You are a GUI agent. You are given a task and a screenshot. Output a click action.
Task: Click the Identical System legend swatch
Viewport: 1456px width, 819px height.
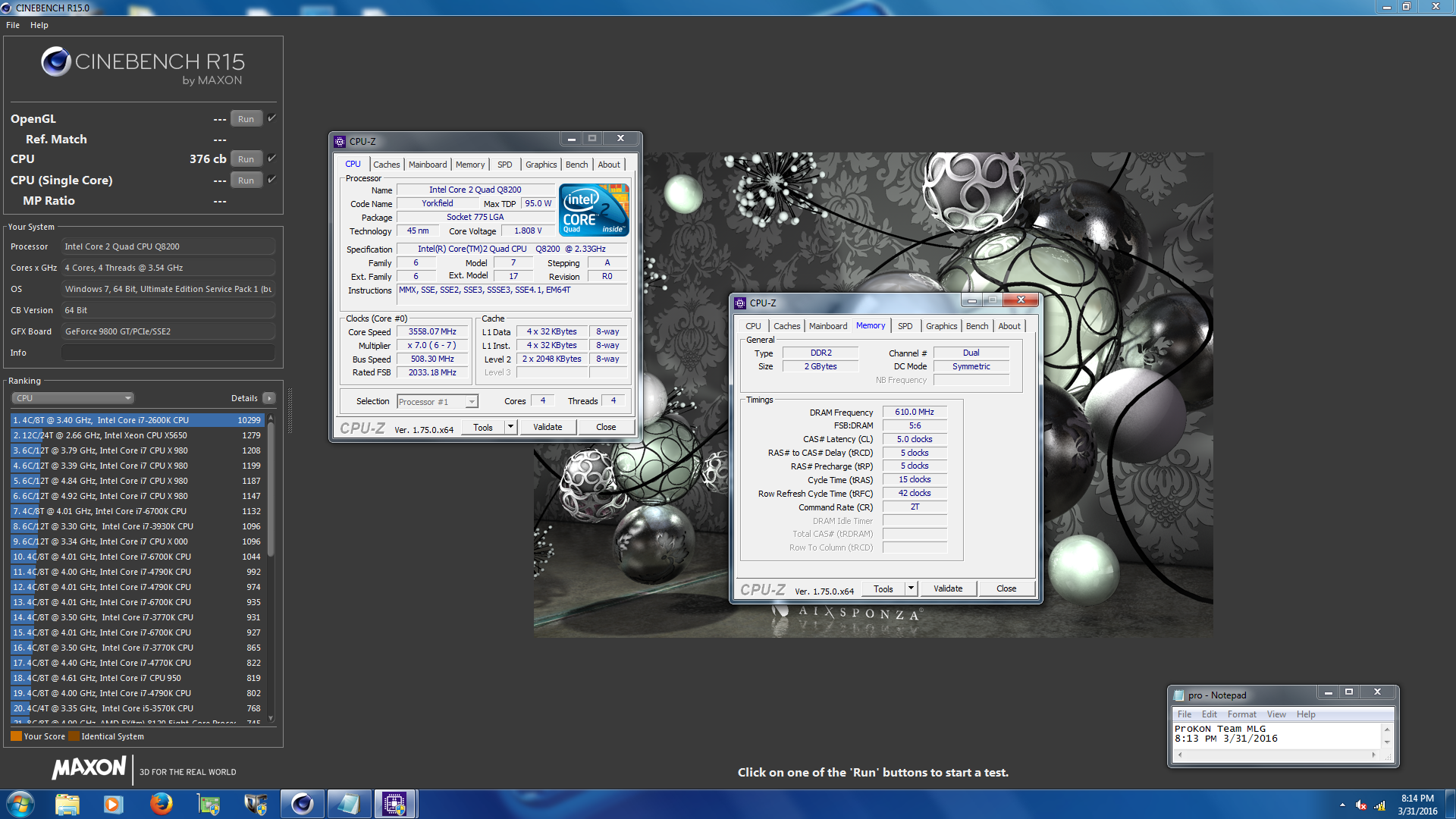coord(74,736)
